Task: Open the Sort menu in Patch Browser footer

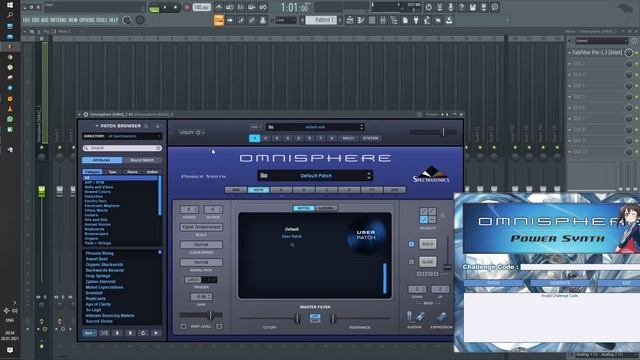Action: pos(89,333)
